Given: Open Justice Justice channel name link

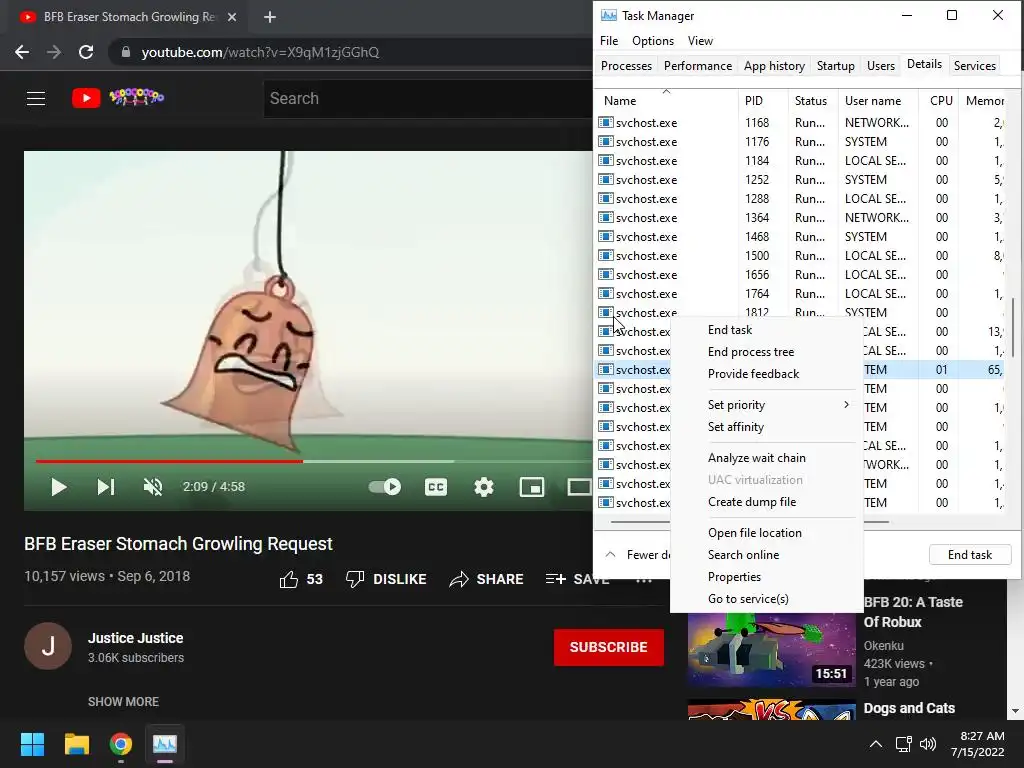Looking at the screenshot, I should click(x=136, y=638).
